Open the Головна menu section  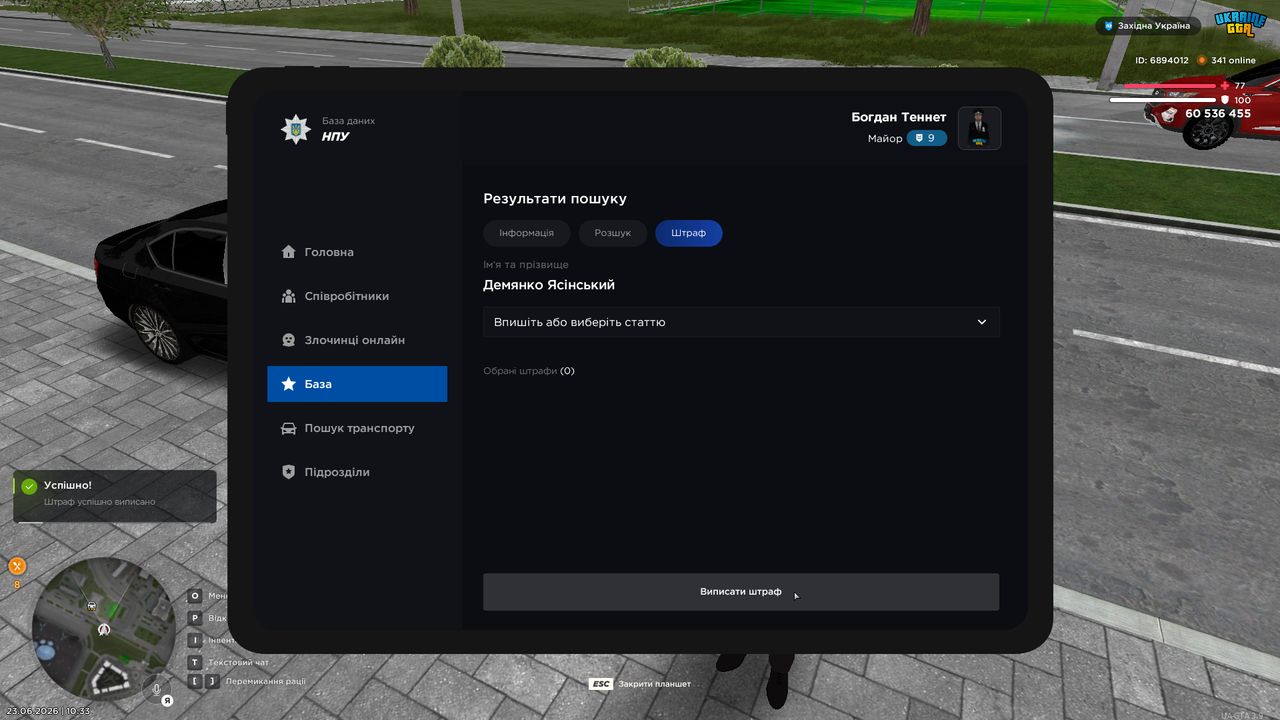[x=357, y=252]
